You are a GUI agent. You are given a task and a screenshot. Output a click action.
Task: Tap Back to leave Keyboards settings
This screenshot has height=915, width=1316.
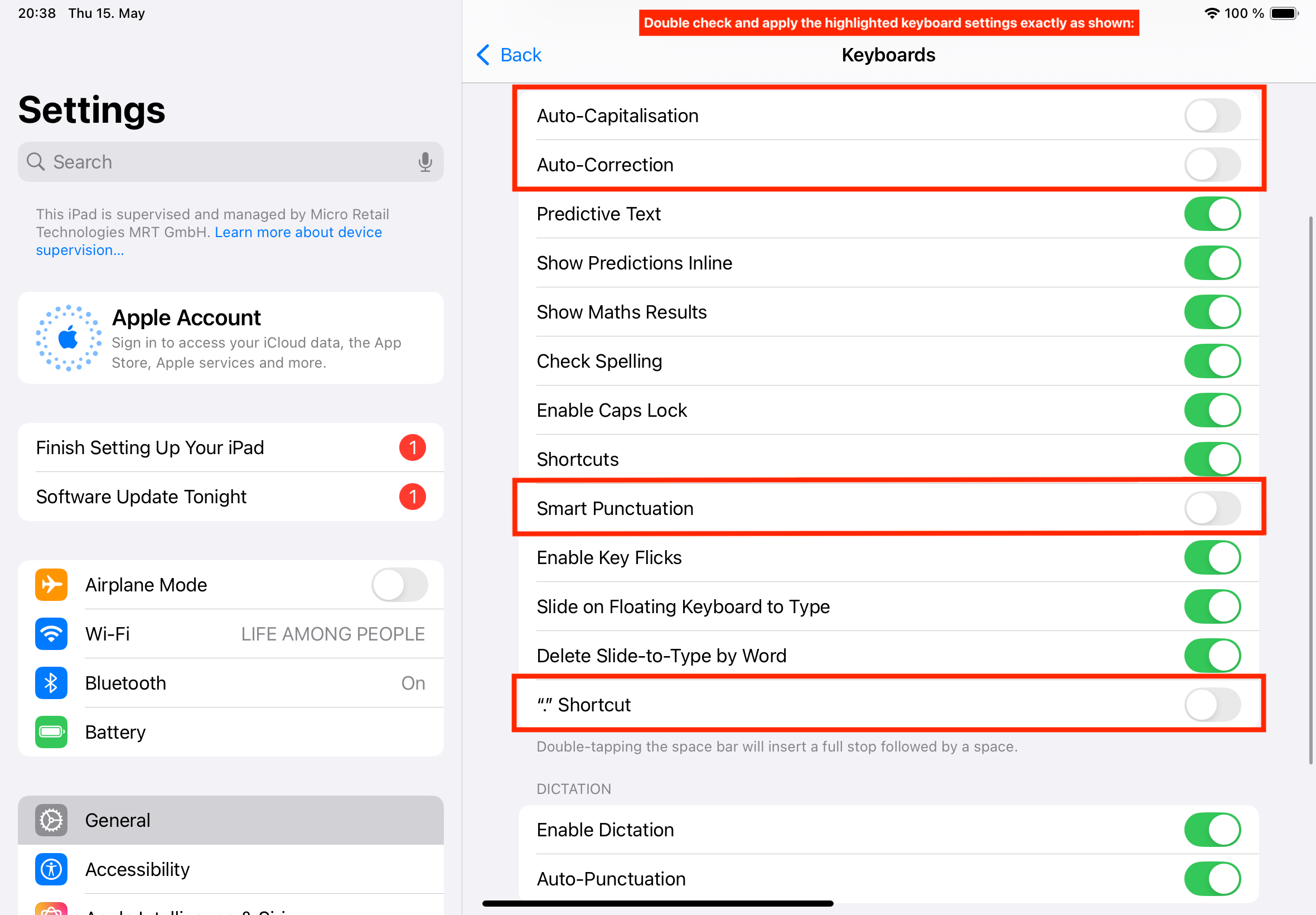[x=508, y=55]
